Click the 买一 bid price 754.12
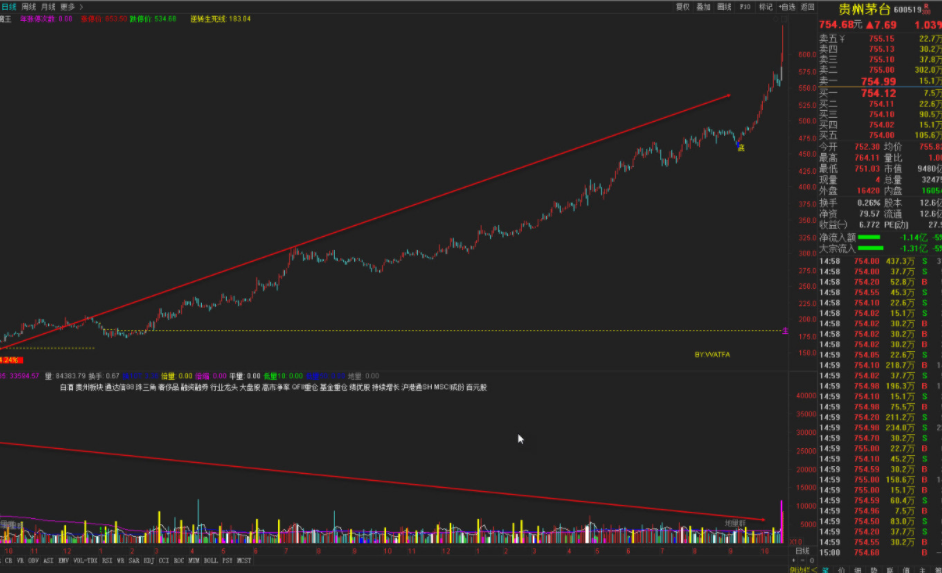The width and height of the screenshot is (942, 573). tap(878, 93)
